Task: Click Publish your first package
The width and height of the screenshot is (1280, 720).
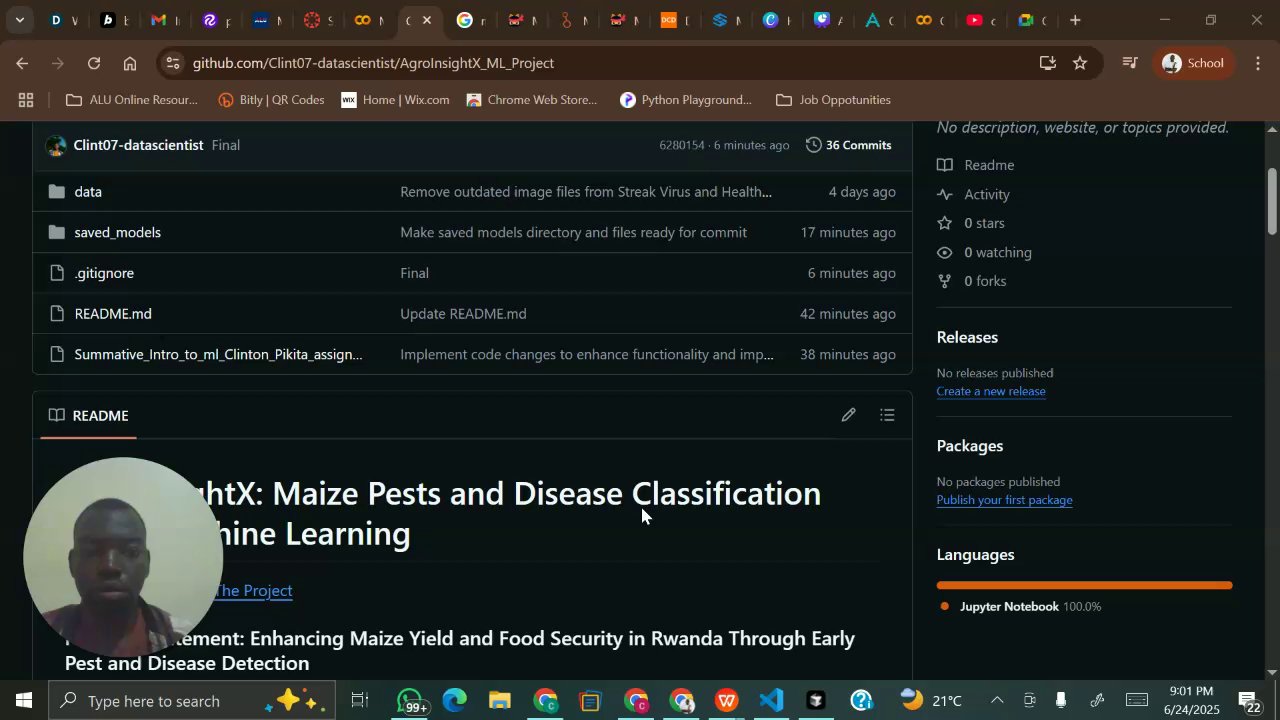Action: point(1004,500)
